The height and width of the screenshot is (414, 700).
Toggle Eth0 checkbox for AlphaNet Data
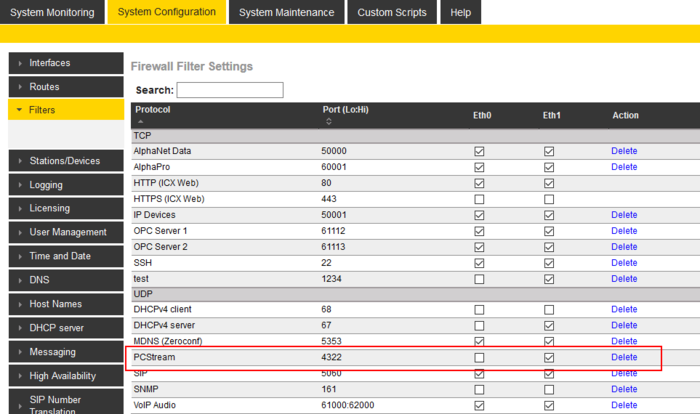479,151
